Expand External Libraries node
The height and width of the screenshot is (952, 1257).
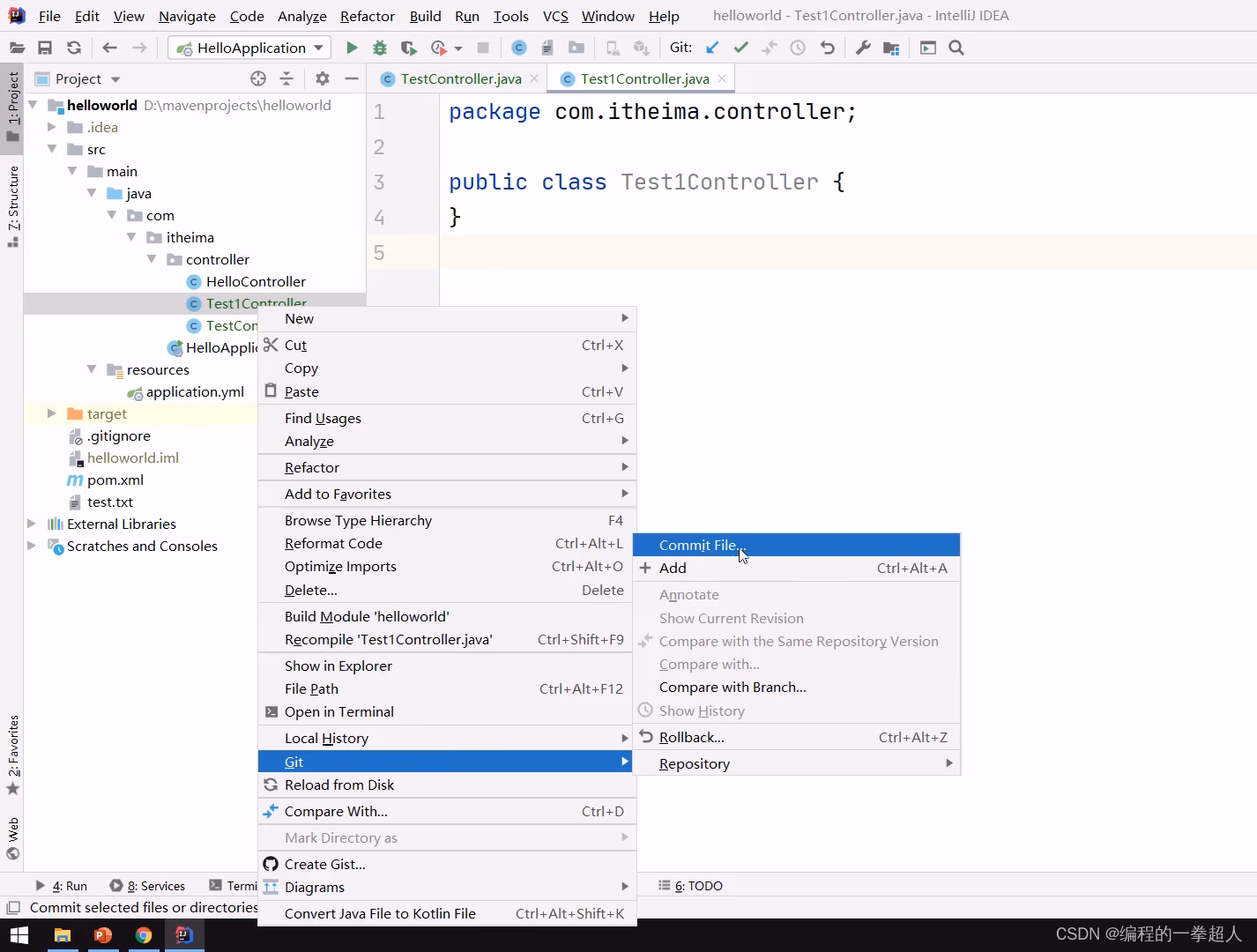pos(32,524)
